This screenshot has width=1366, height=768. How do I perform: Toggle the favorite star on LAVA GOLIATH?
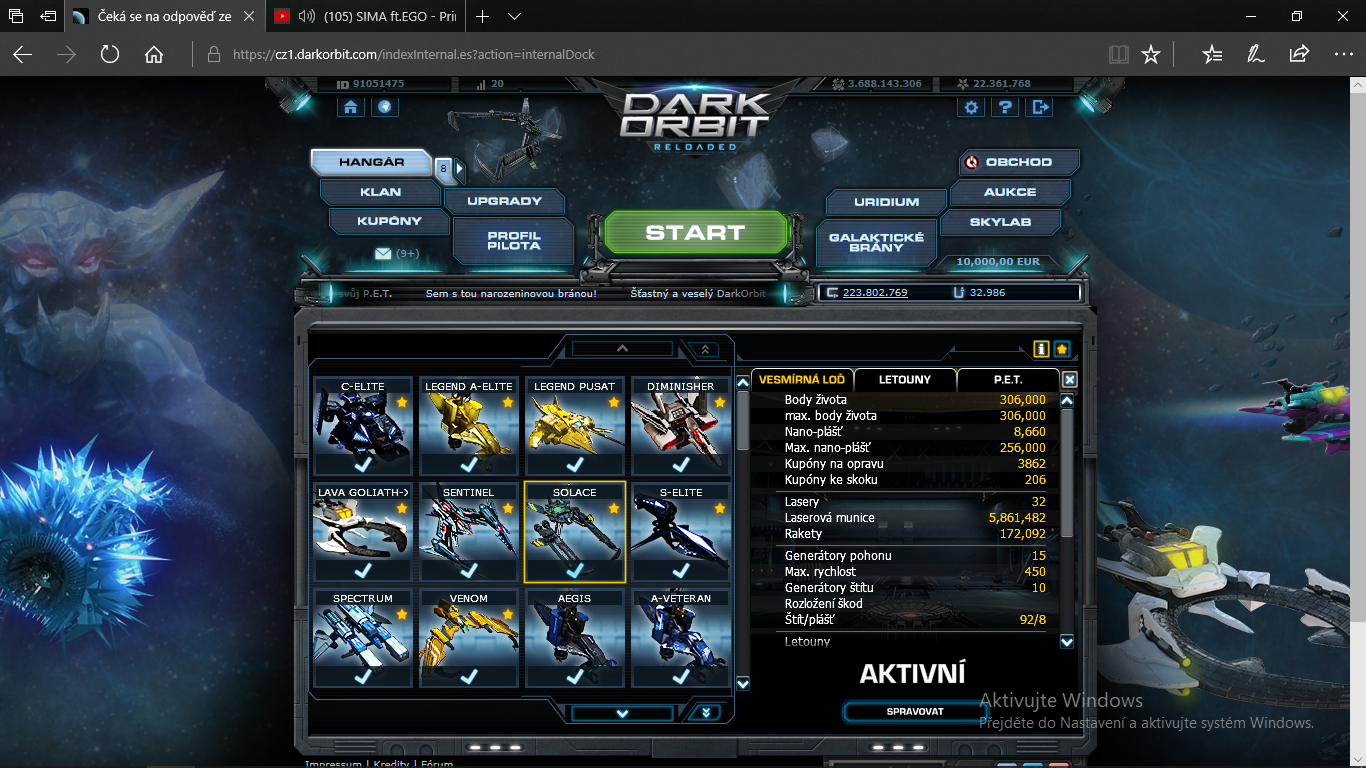tap(401, 508)
